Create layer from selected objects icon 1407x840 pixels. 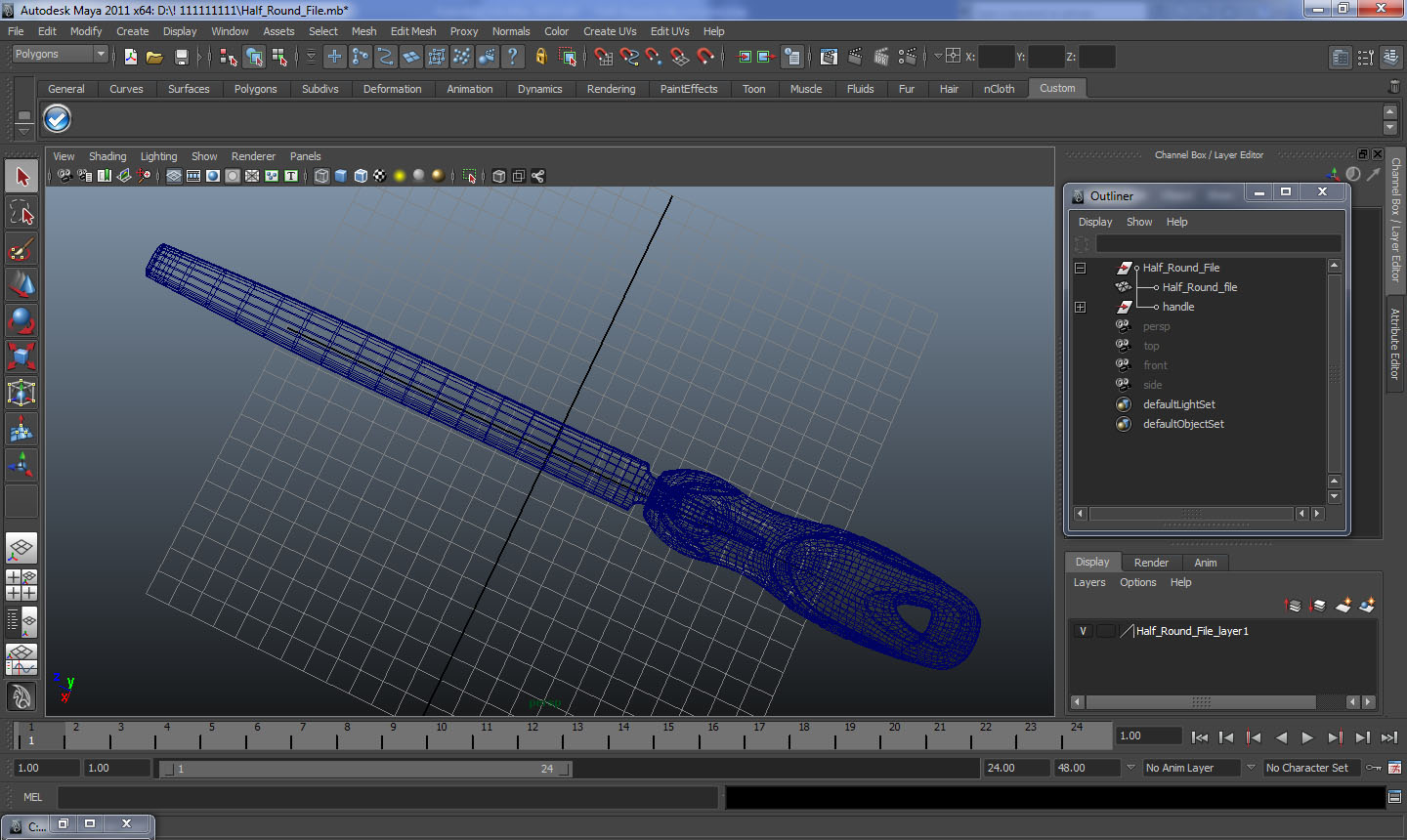click(1367, 606)
